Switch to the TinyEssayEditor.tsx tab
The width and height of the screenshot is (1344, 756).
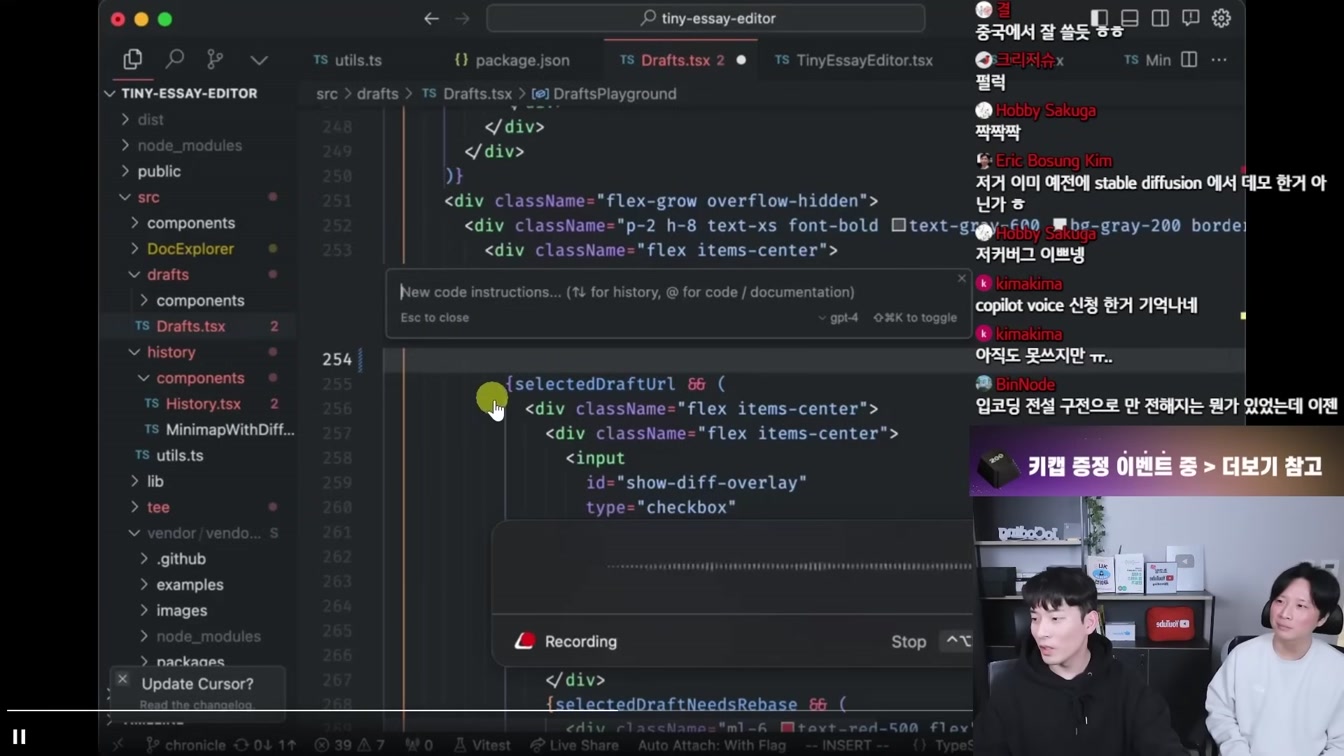[853, 60]
